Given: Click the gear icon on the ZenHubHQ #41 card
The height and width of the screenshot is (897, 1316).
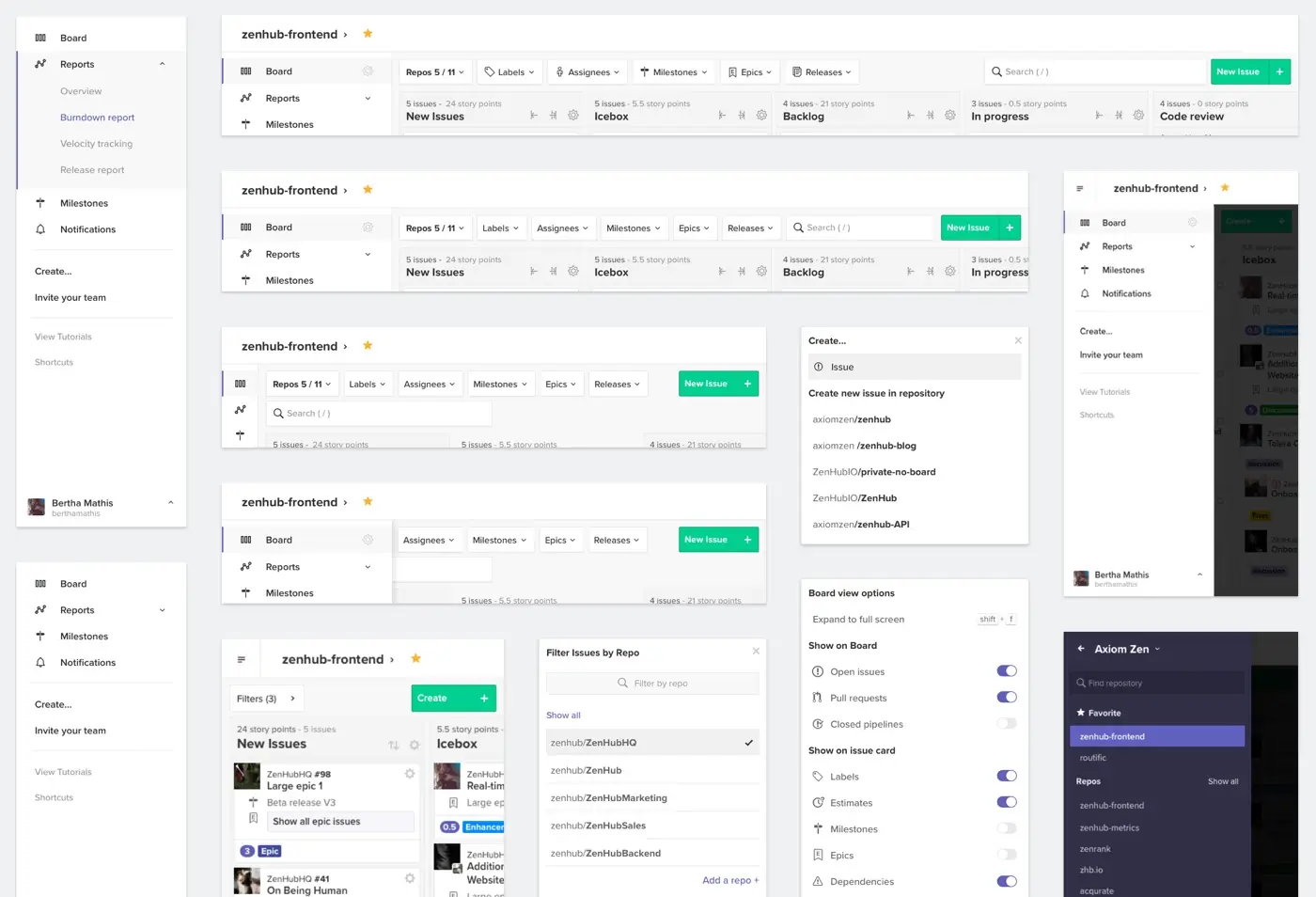Looking at the screenshot, I should pos(410,878).
